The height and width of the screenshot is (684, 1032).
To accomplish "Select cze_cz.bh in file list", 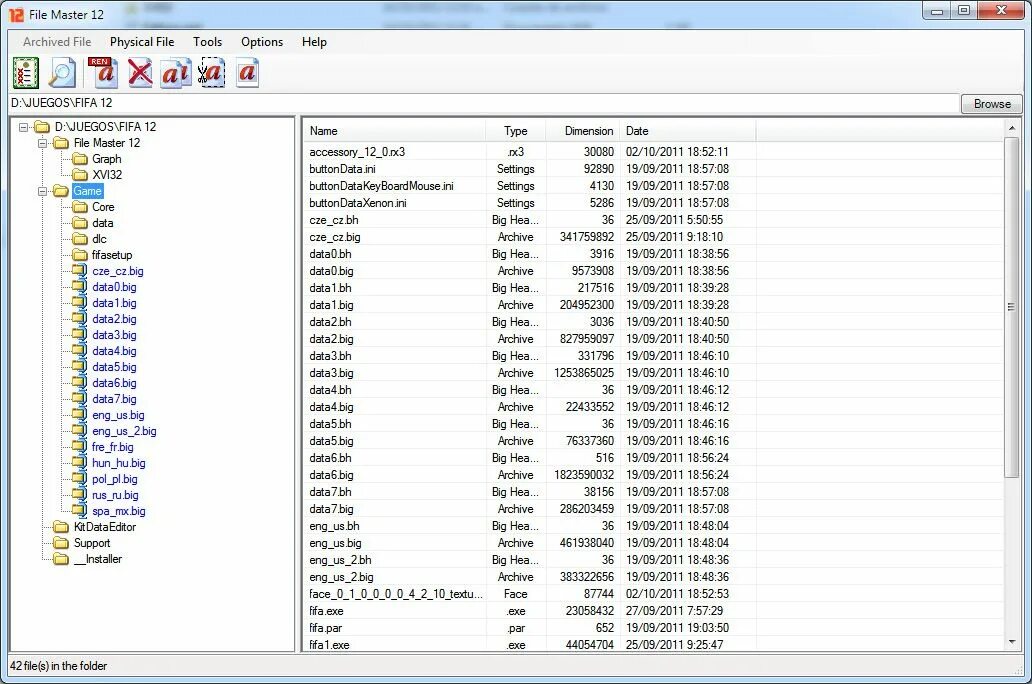I will coord(334,220).
